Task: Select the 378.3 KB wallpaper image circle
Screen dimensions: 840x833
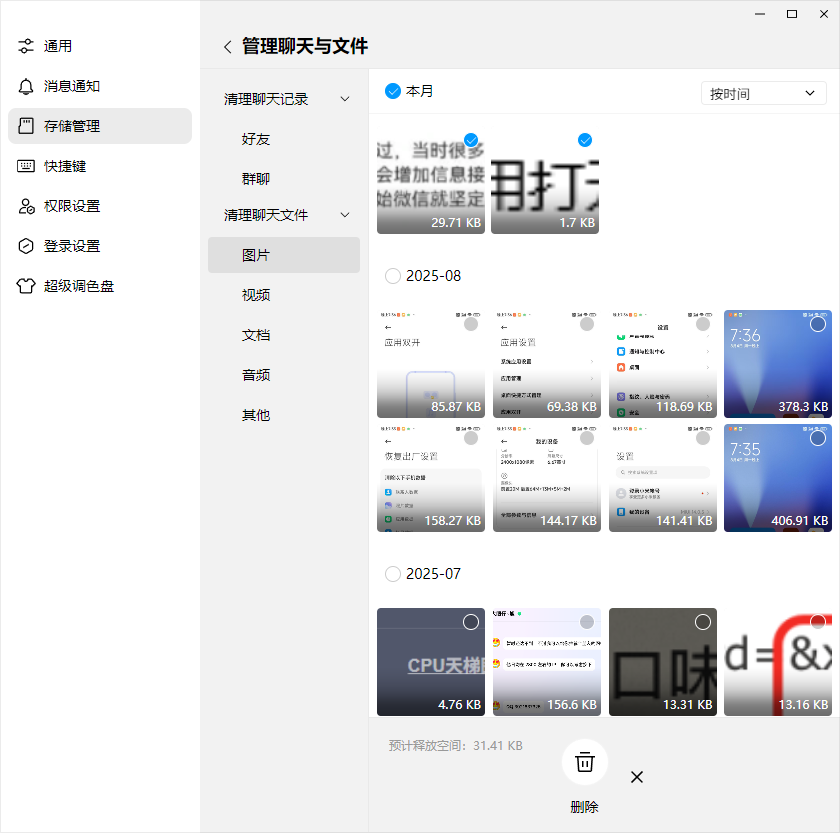Action: [818, 324]
